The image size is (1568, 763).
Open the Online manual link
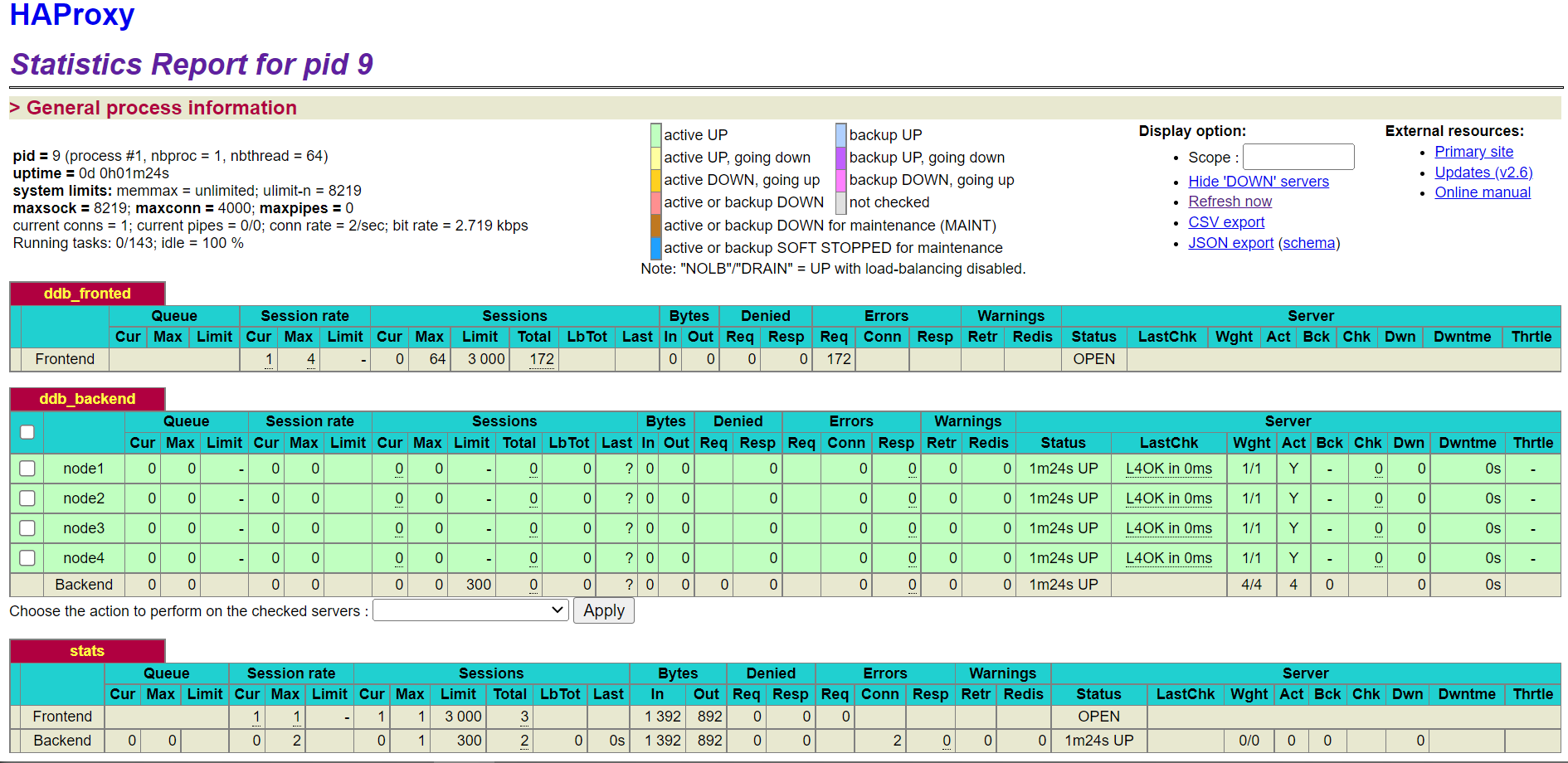click(1483, 192)
